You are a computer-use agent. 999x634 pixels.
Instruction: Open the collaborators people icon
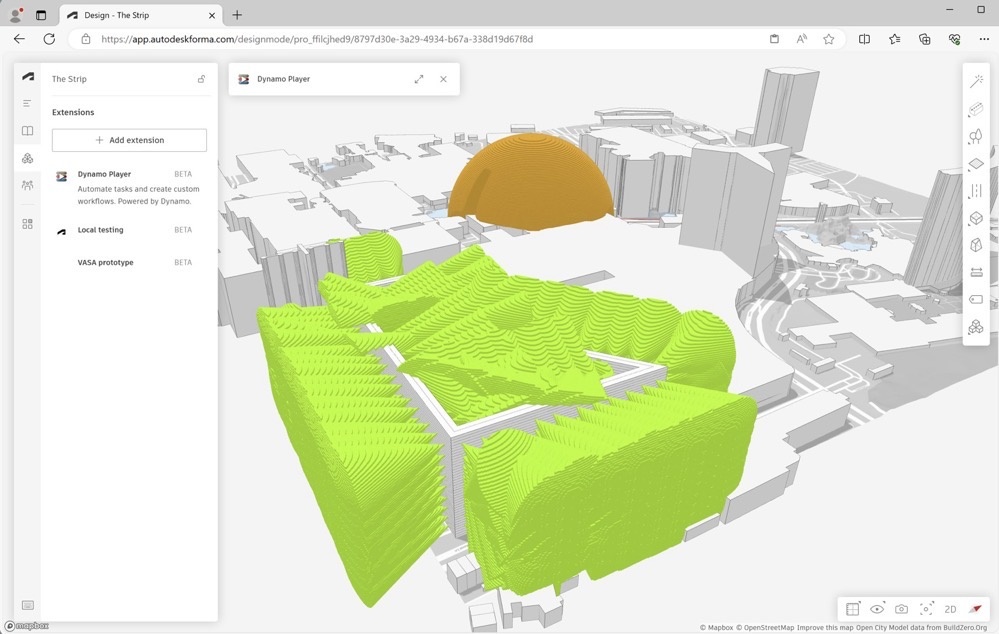pyautogui.click(x=28, y=185)
